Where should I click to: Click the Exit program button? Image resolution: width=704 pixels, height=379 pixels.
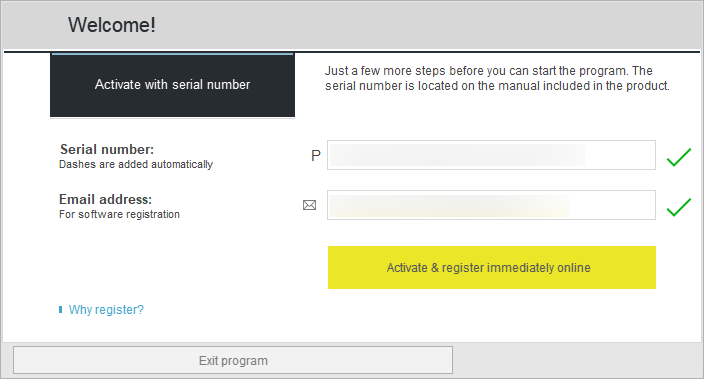(233, 360)
